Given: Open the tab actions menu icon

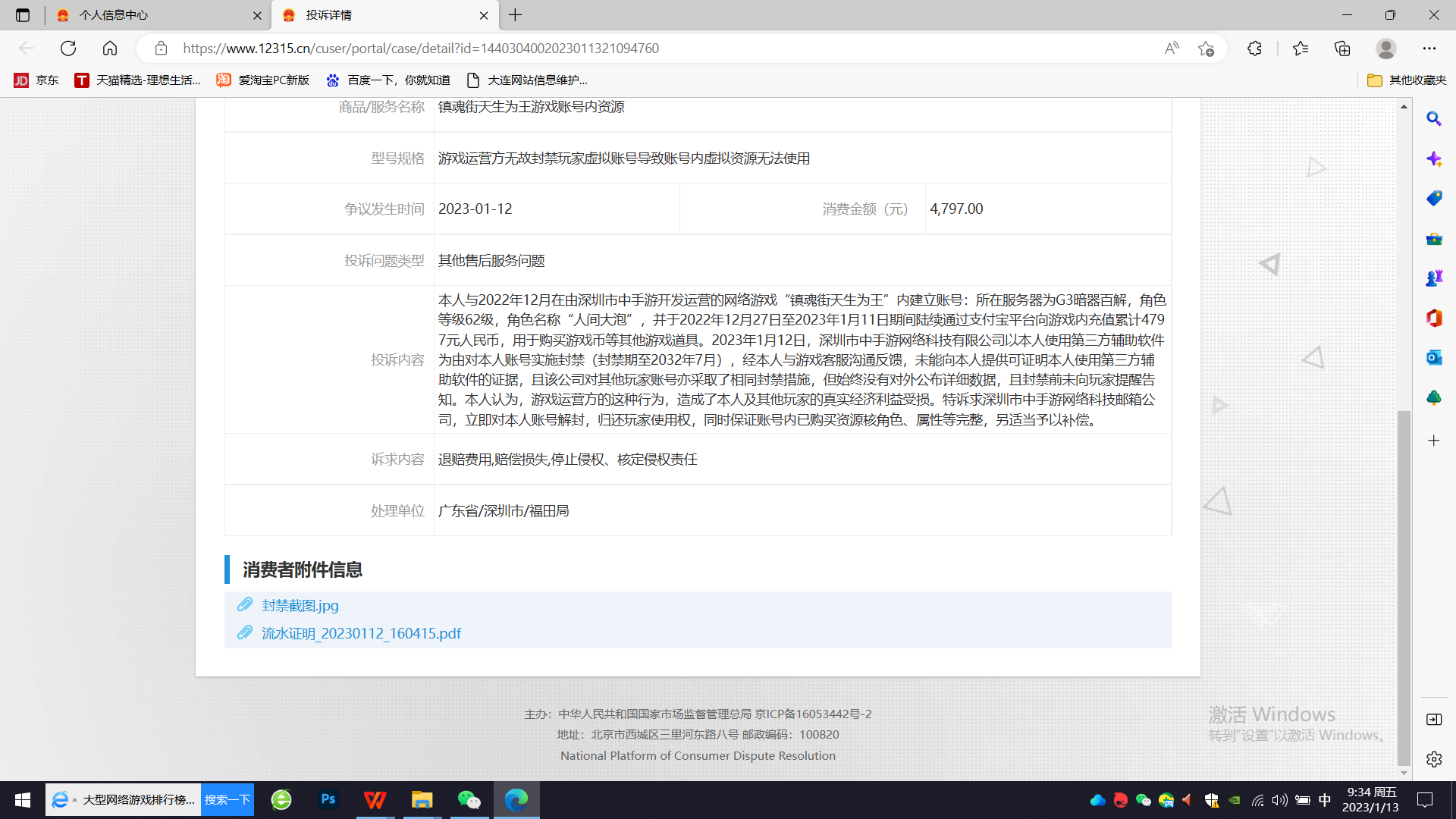Looking at the screenshot, I should pos(23,15).
